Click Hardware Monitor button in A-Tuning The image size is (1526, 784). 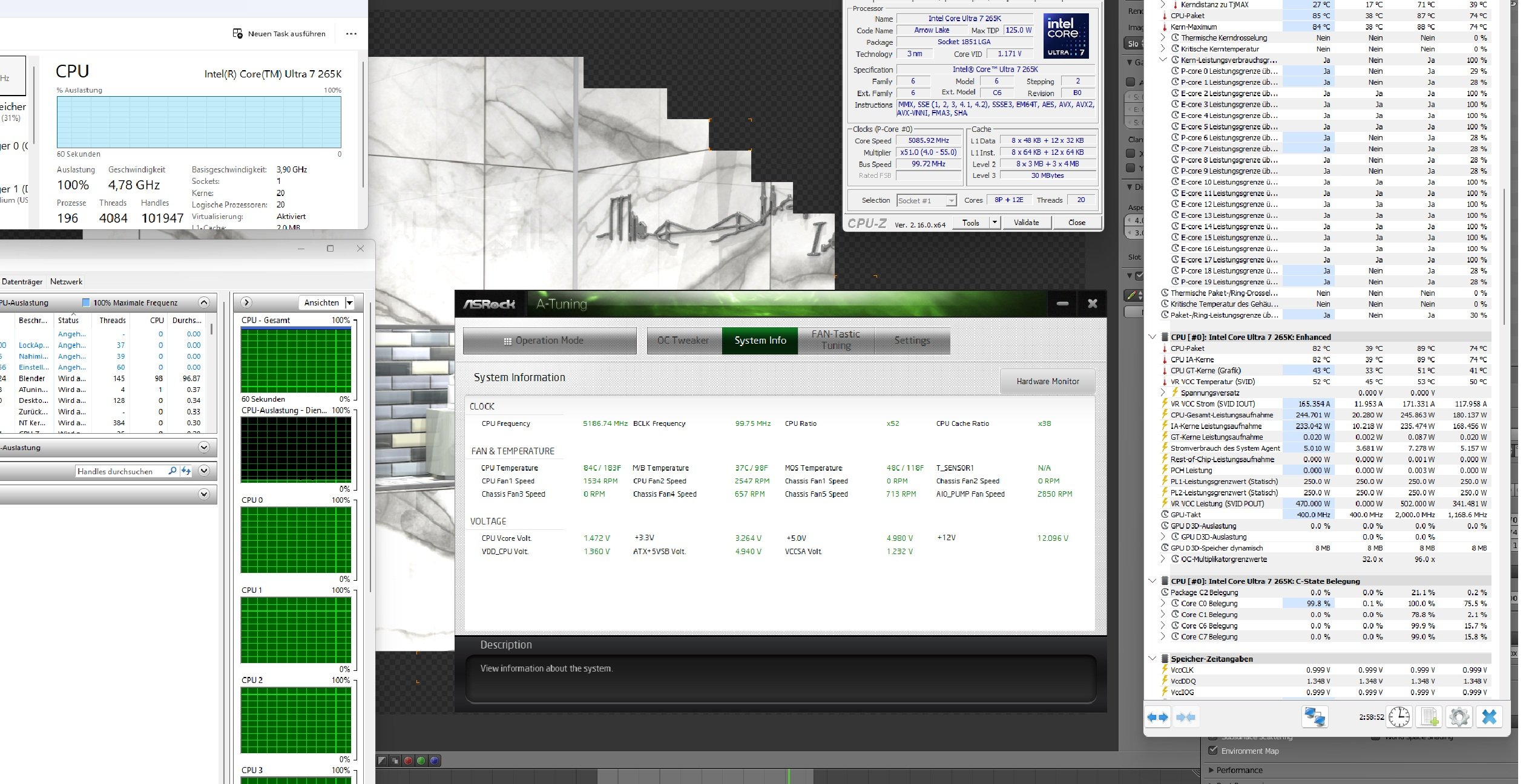[1047, 381]
